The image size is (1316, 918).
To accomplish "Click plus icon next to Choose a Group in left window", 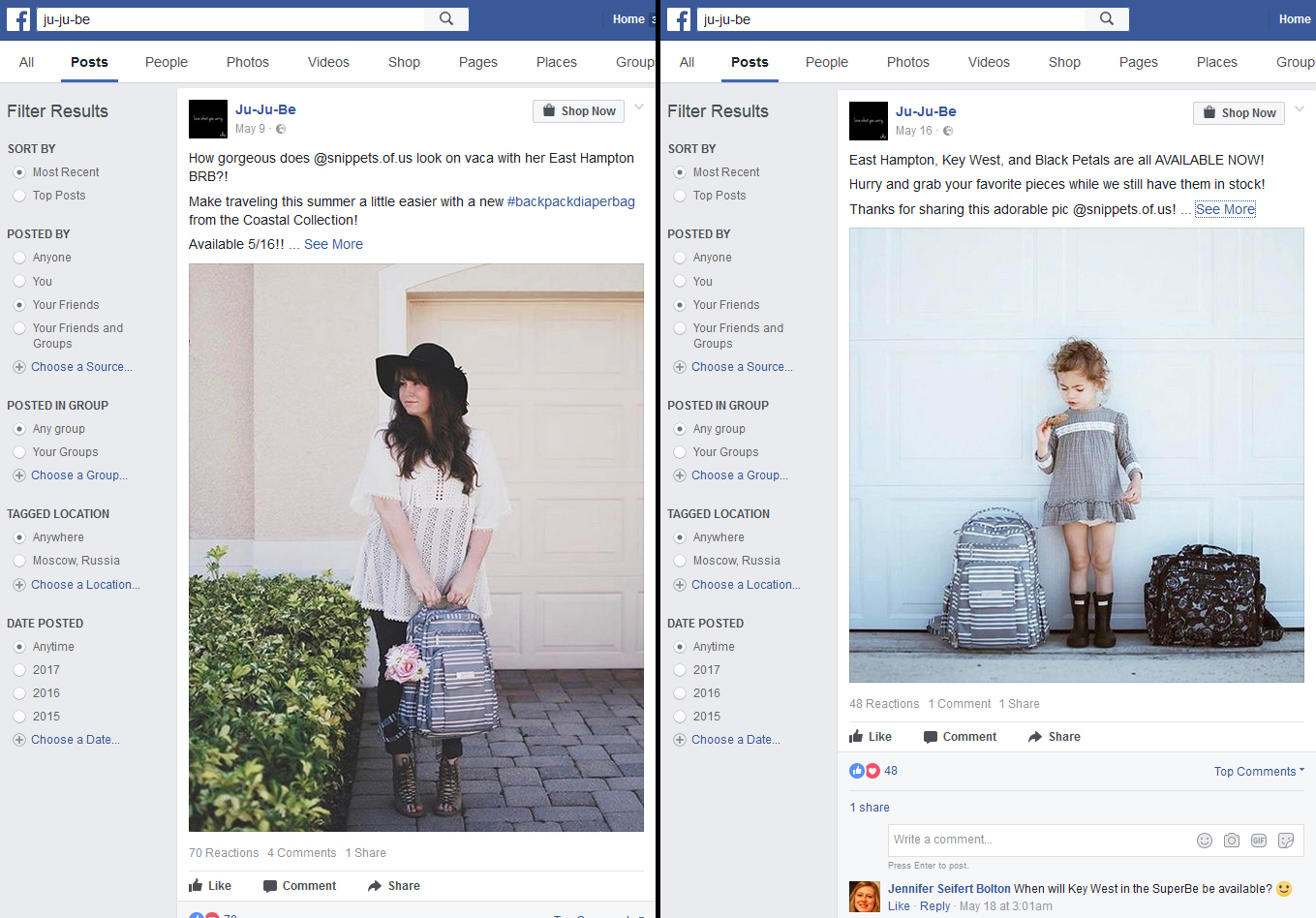I will tap(19, 475).
